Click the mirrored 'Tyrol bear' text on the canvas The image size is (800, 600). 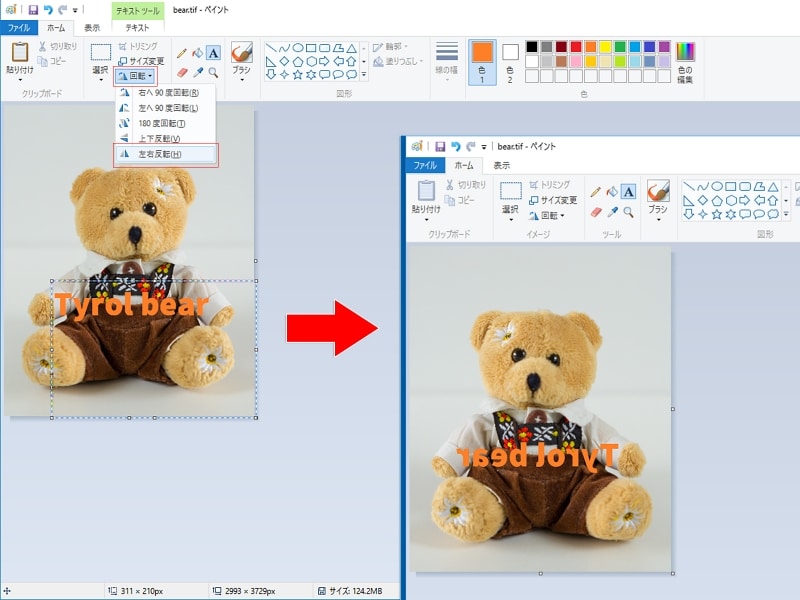tap(538, 455)
